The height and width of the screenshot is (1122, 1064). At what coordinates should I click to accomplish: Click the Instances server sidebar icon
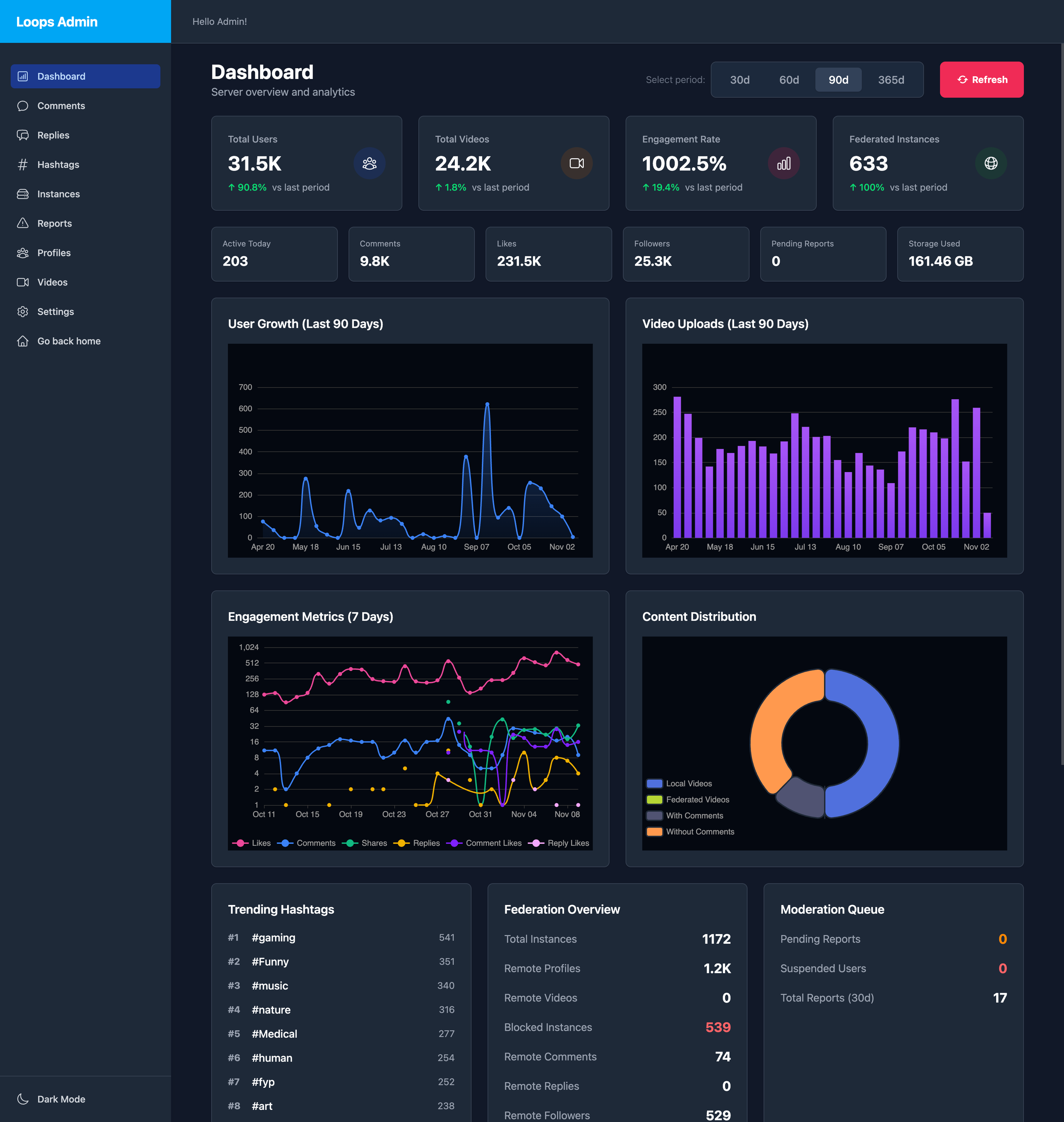coord(23,194)
